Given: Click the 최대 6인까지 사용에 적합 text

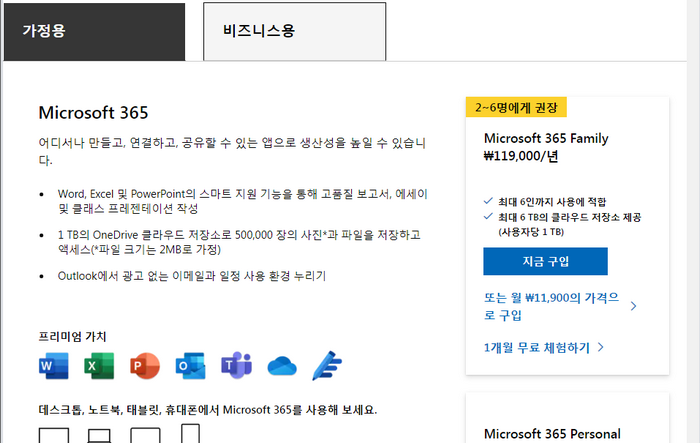Looking at the screenshot, I should point(552,202).
